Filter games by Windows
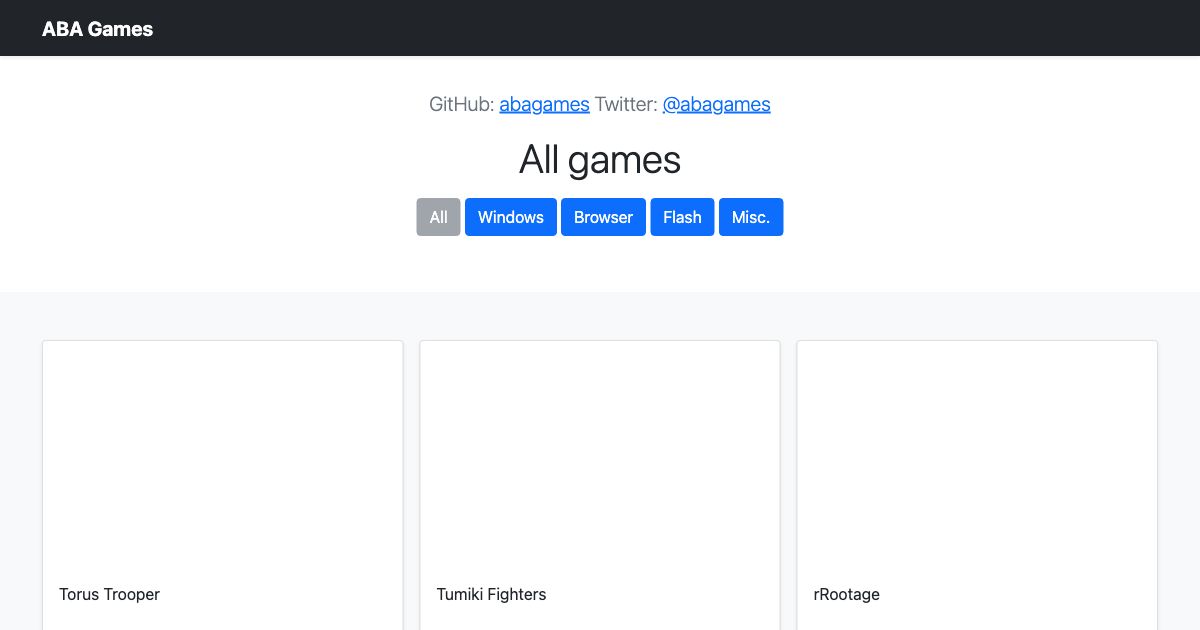Viewport: 1200px width, 630px height. tap(511, 217)
